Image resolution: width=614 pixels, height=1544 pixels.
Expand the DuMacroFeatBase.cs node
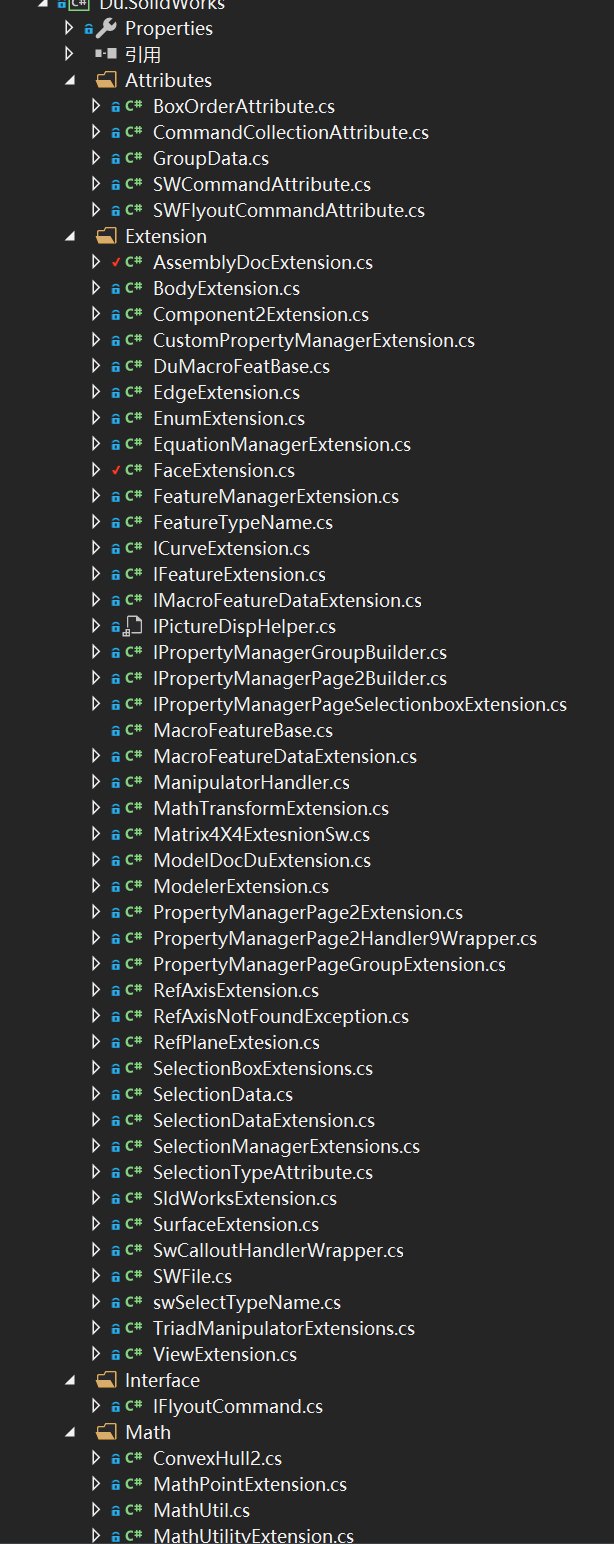[96, 366]
